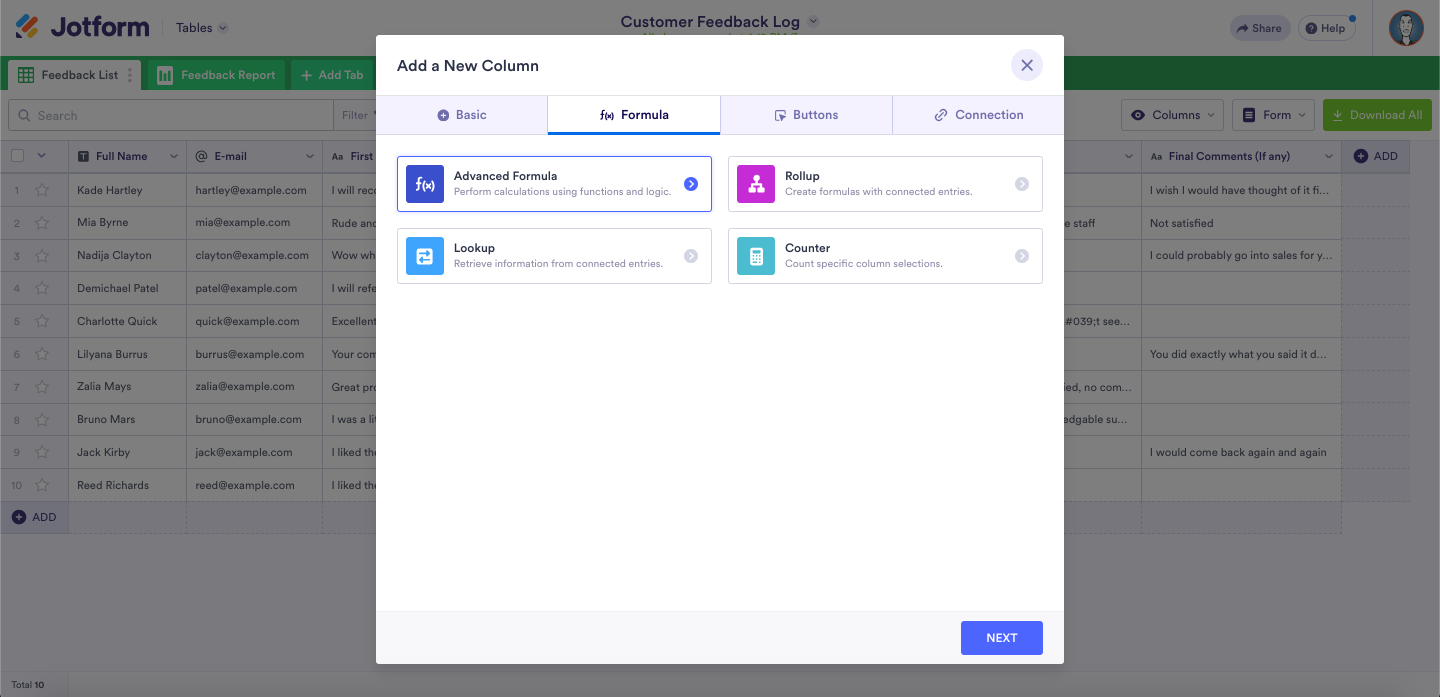The width and height of the screenshot is (1440, 697).
Task: Click 'I would come back again and again' cell
Action: [1242, 452]
